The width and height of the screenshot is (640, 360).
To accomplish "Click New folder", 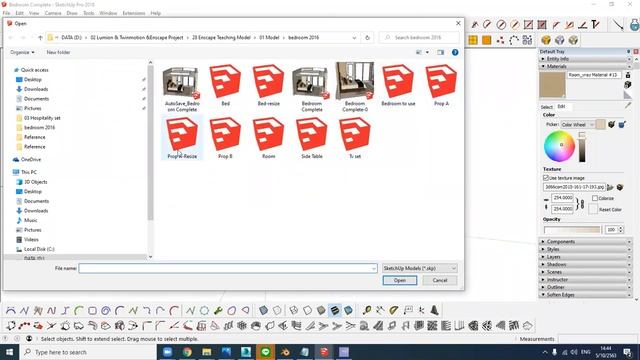I will tap(58, 52).
